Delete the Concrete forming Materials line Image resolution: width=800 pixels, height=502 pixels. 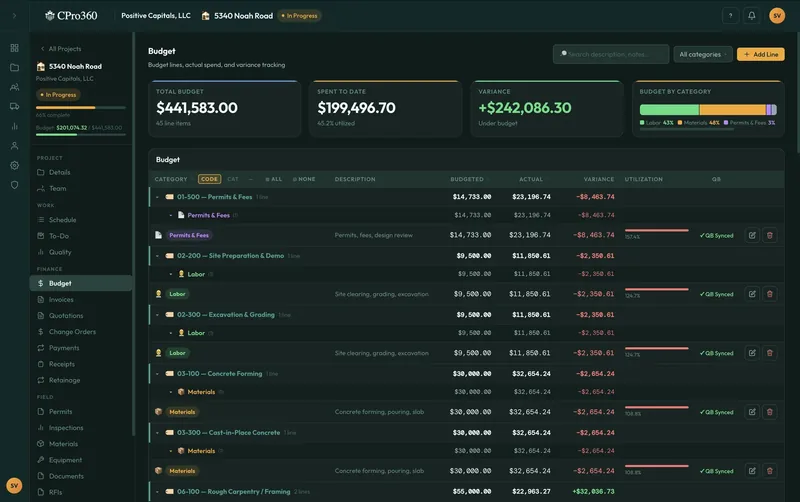(x=769, y=412)
